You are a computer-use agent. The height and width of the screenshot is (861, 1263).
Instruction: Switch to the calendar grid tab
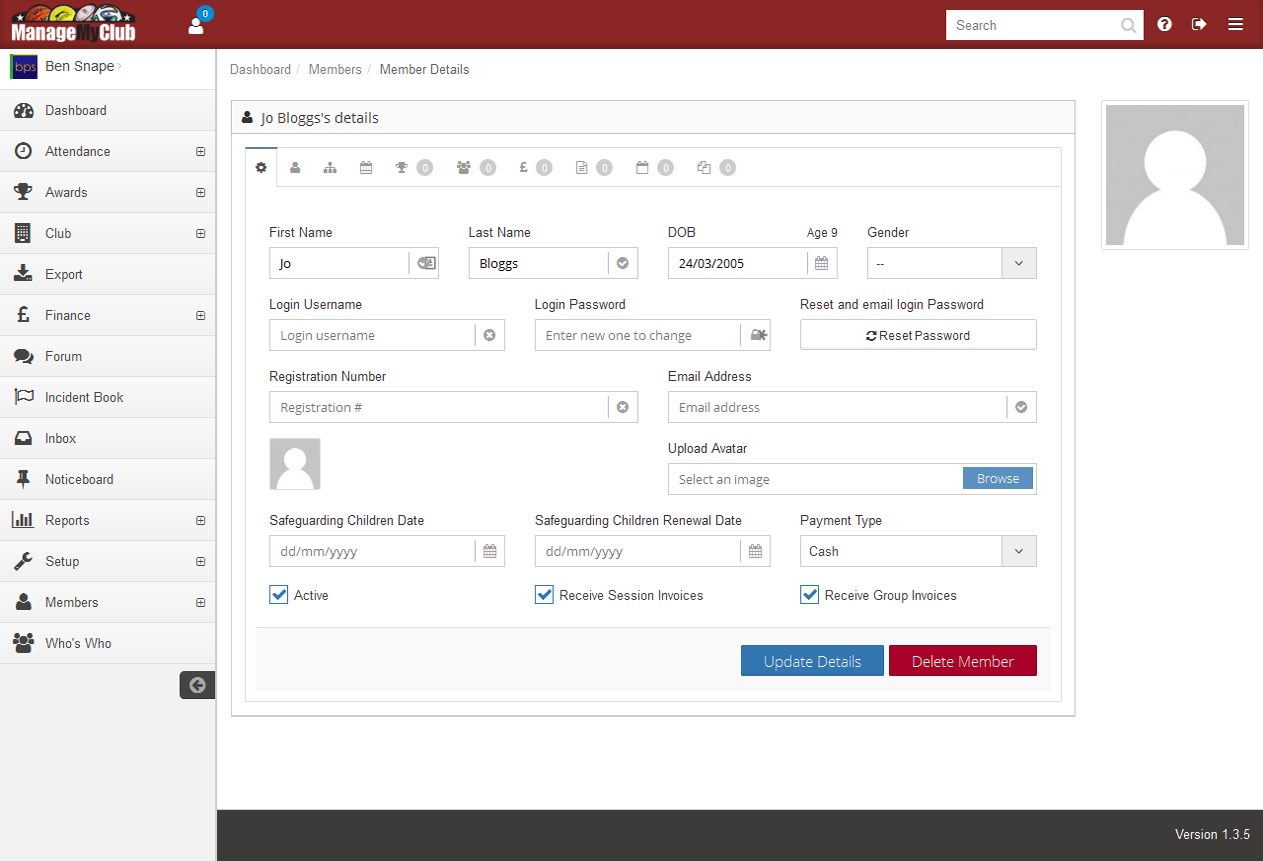click(x=366, y=168)
